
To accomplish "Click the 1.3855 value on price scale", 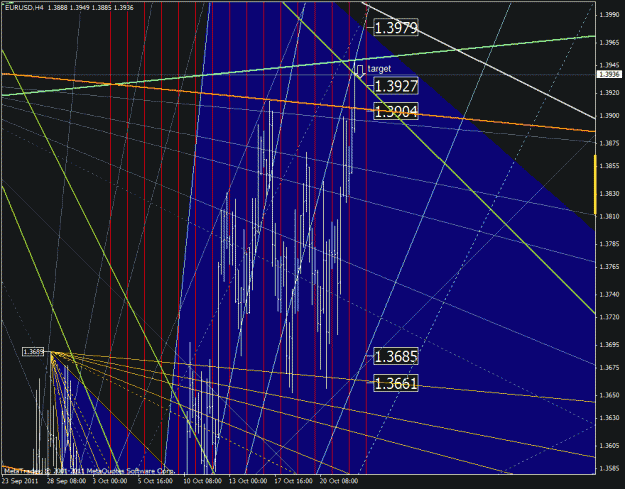I will click(609, 166).
